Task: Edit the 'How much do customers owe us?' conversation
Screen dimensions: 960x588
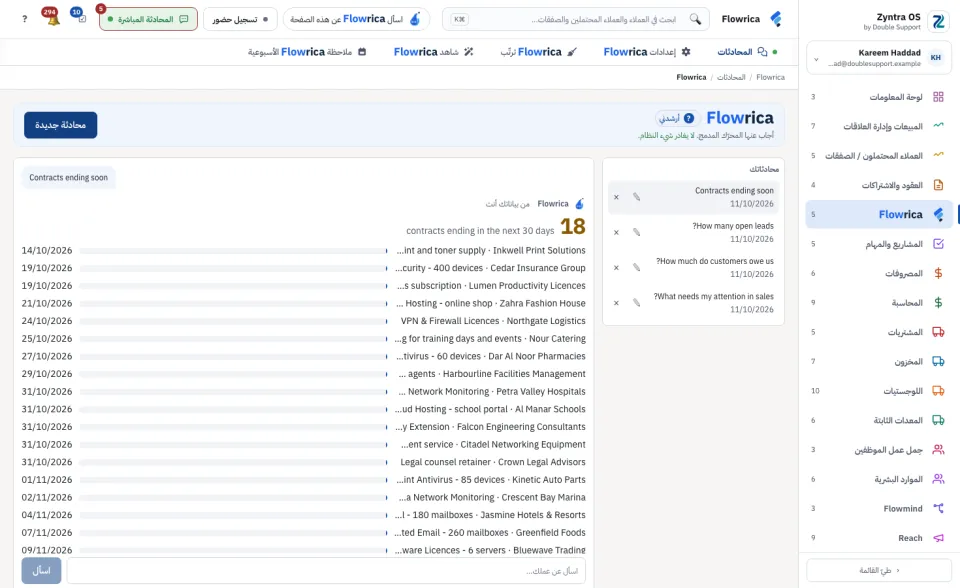Action: point(637,268)
